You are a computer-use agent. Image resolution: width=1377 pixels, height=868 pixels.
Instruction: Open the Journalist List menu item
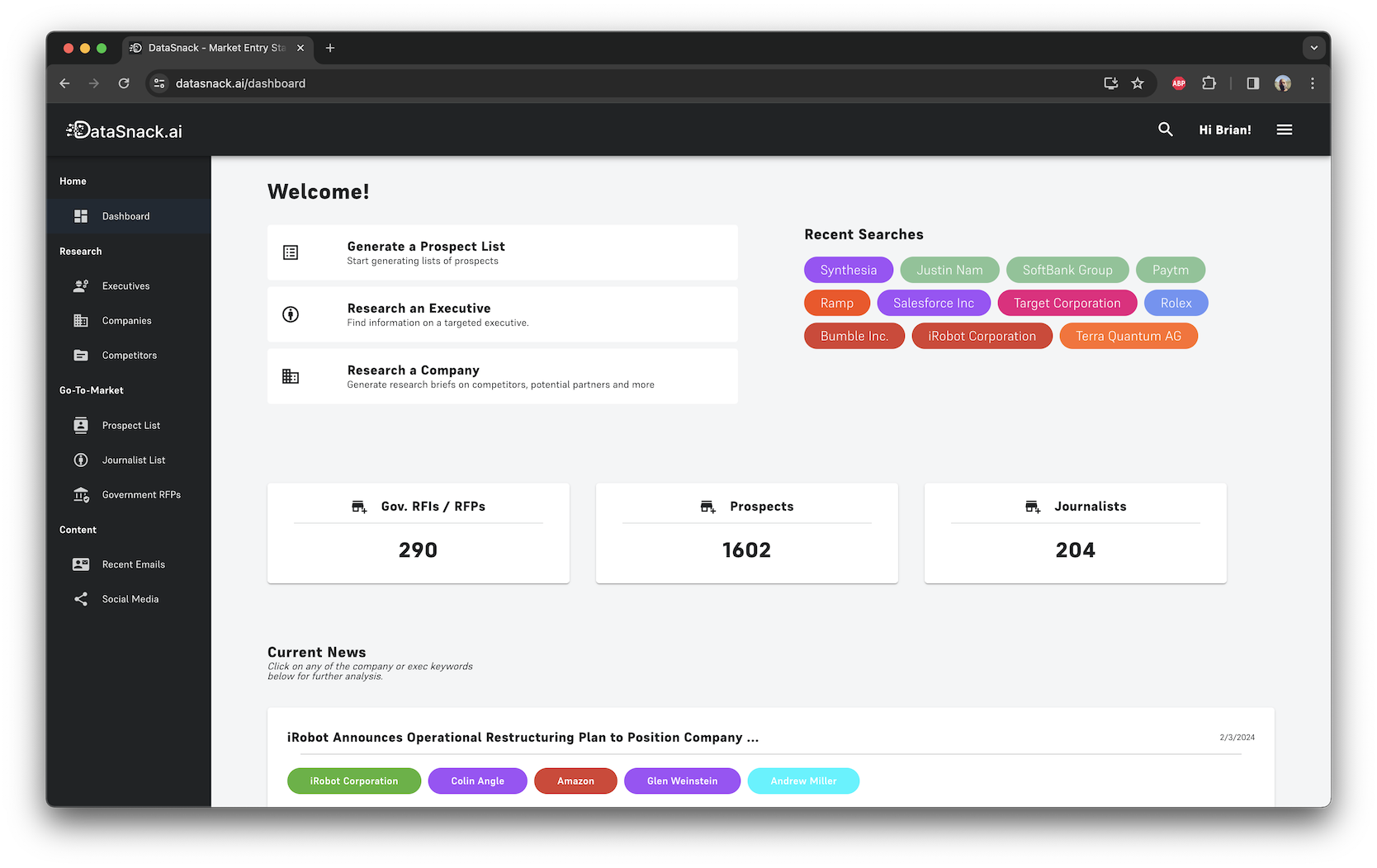tap(129, 460)
